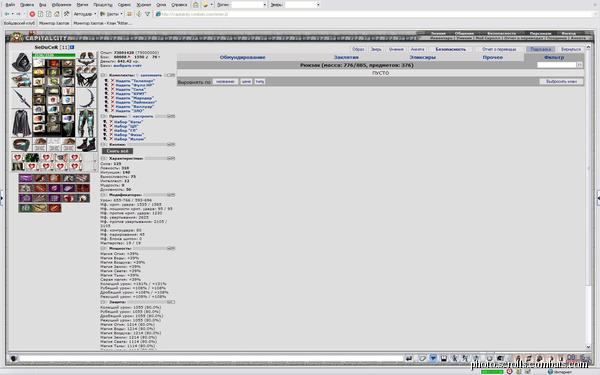Click the Вернуться link

click(571, 49)
